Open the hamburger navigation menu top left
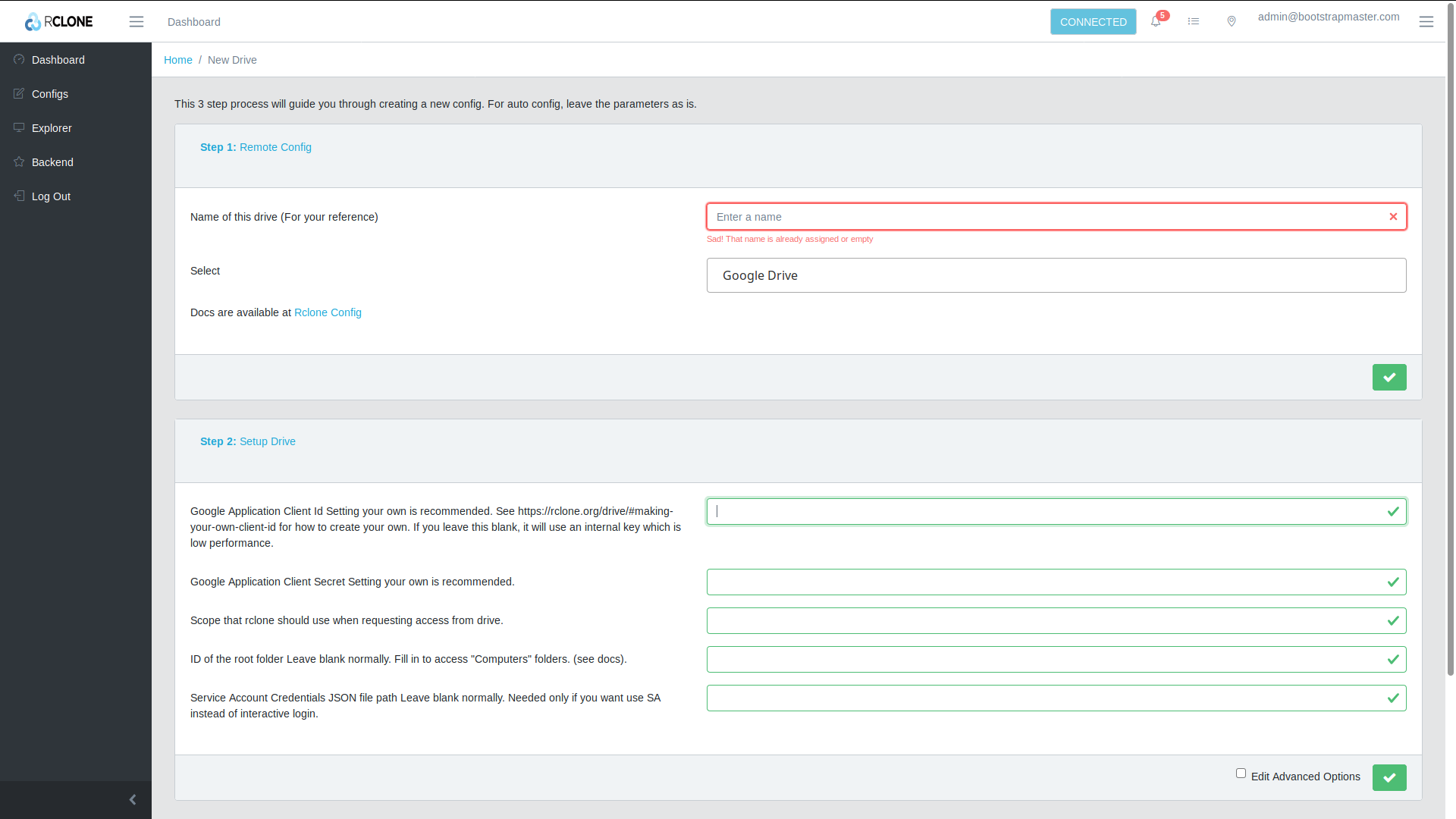The height and width of the screenshot is (819, 1456). pyautogui.click(x=136, y=21)
